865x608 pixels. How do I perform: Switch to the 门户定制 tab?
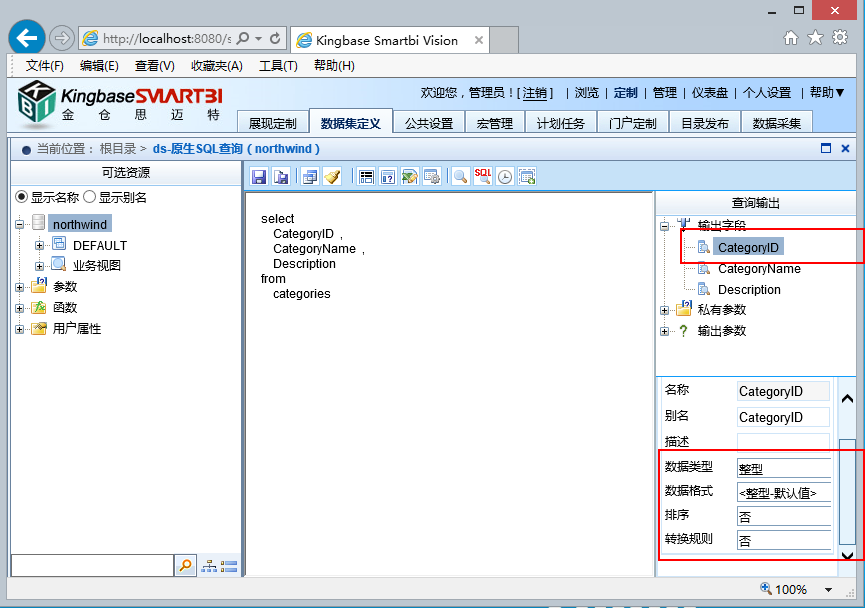click(633, 122)
